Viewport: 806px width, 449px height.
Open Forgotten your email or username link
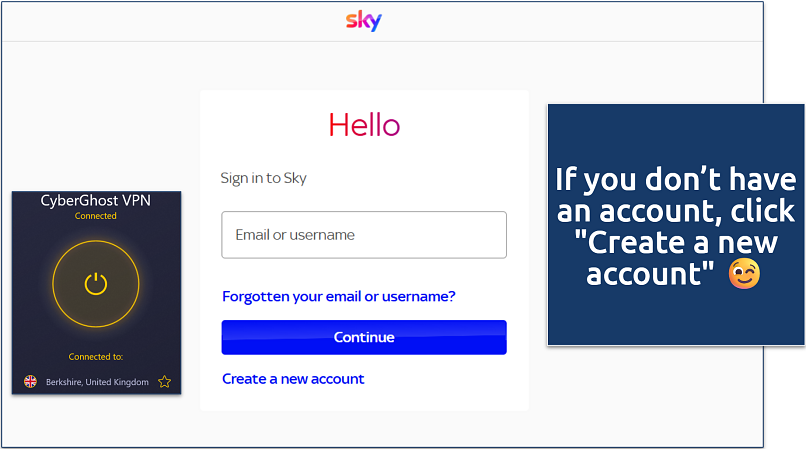pyautogui.click(x=339, y=297)
